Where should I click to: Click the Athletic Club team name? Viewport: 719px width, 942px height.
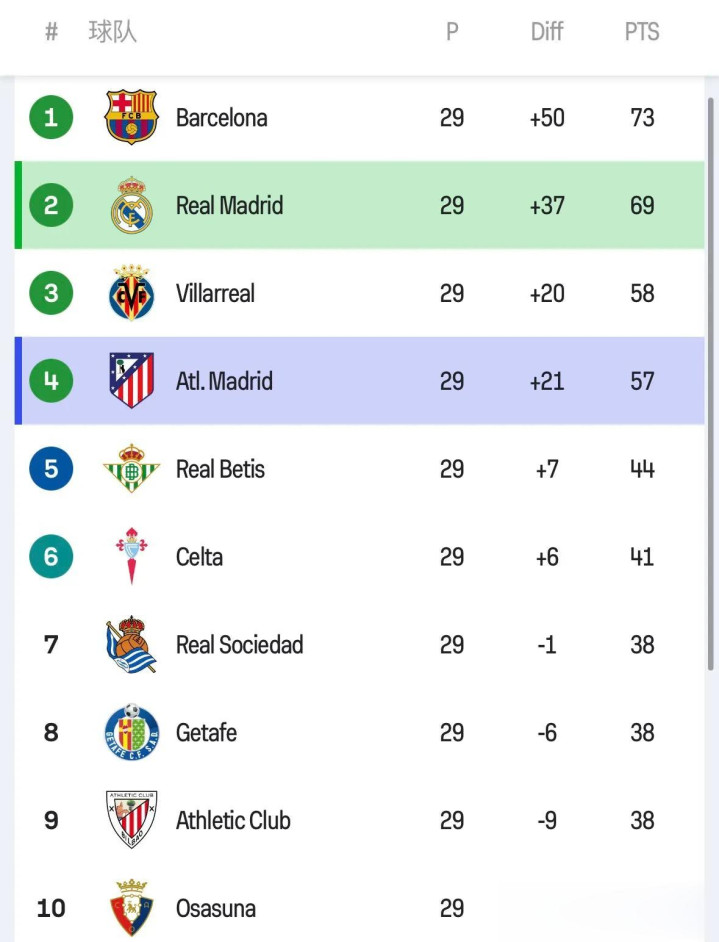[233, 821]
